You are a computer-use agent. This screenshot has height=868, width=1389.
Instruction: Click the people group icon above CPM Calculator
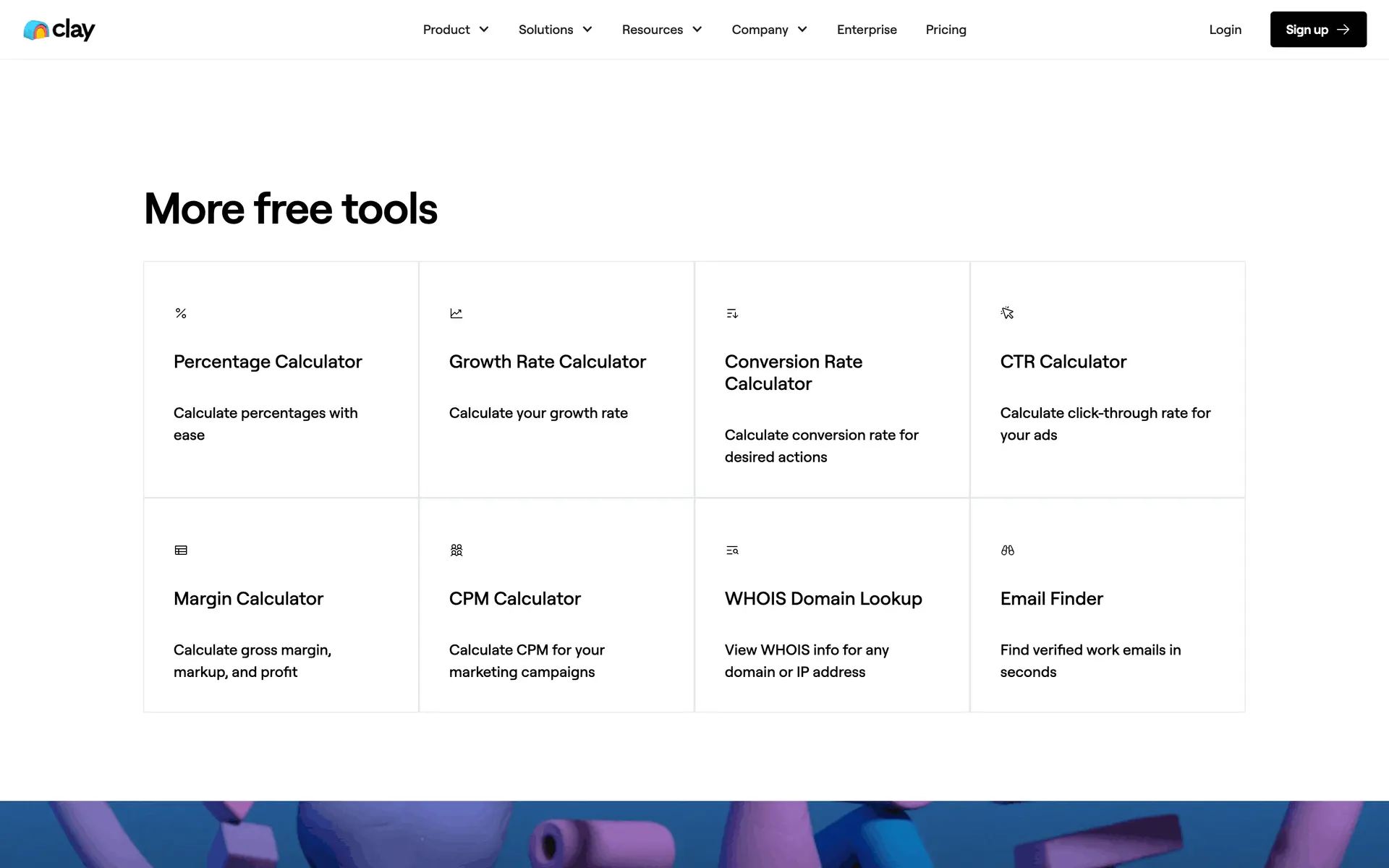click(x=456, y=550)
